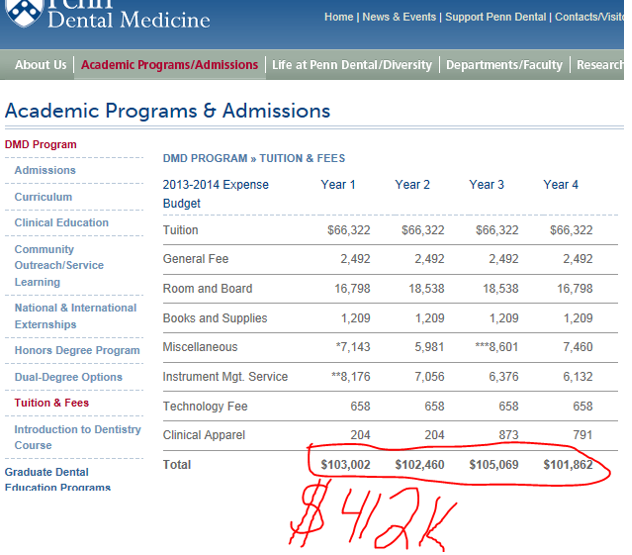This screenshot has height=555, width=632.
Task: Open Dual-Degree Options sidebar link
Action: (x=69, y=377)
